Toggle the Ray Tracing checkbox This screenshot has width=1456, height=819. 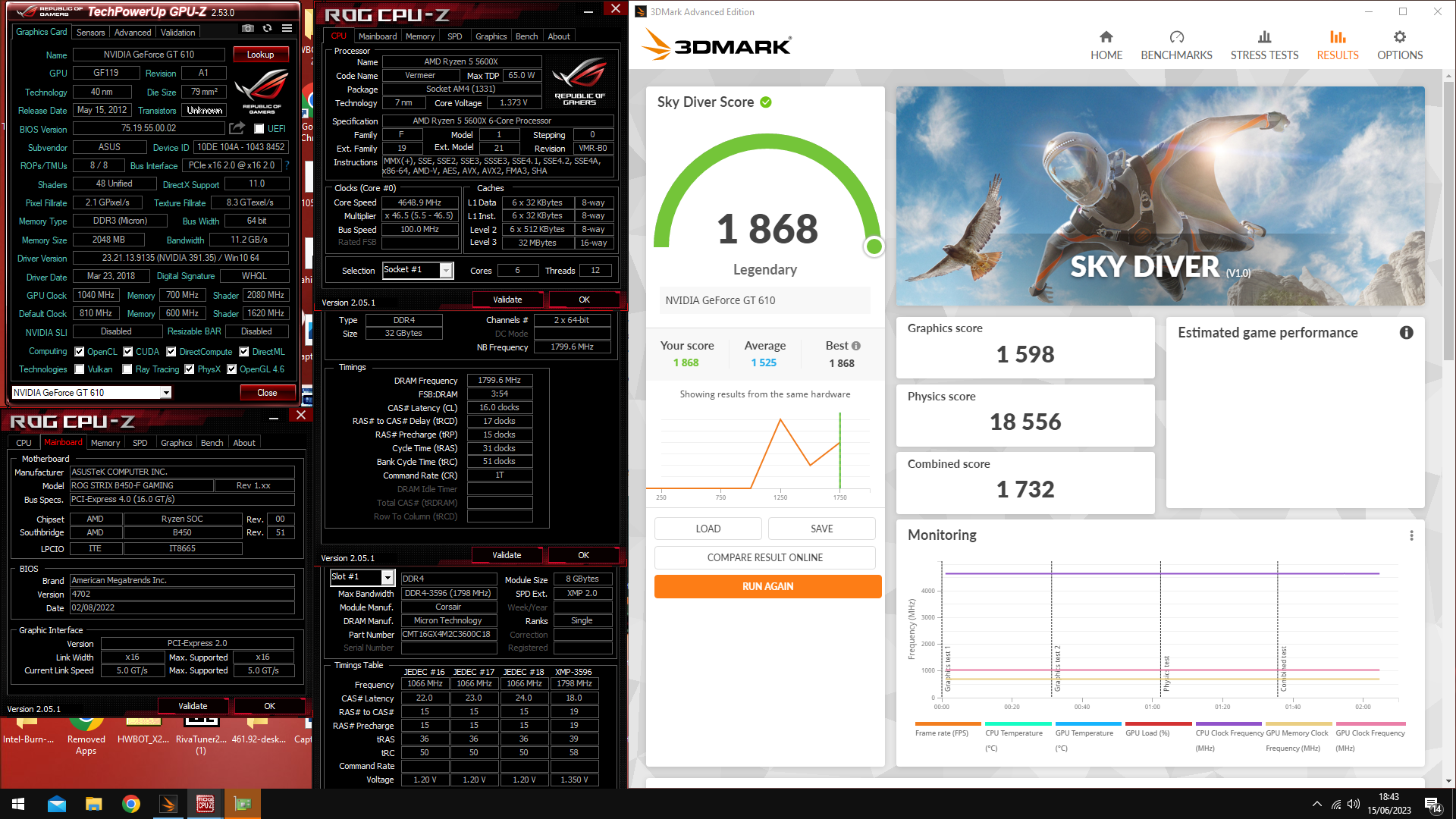coord(128,369)
